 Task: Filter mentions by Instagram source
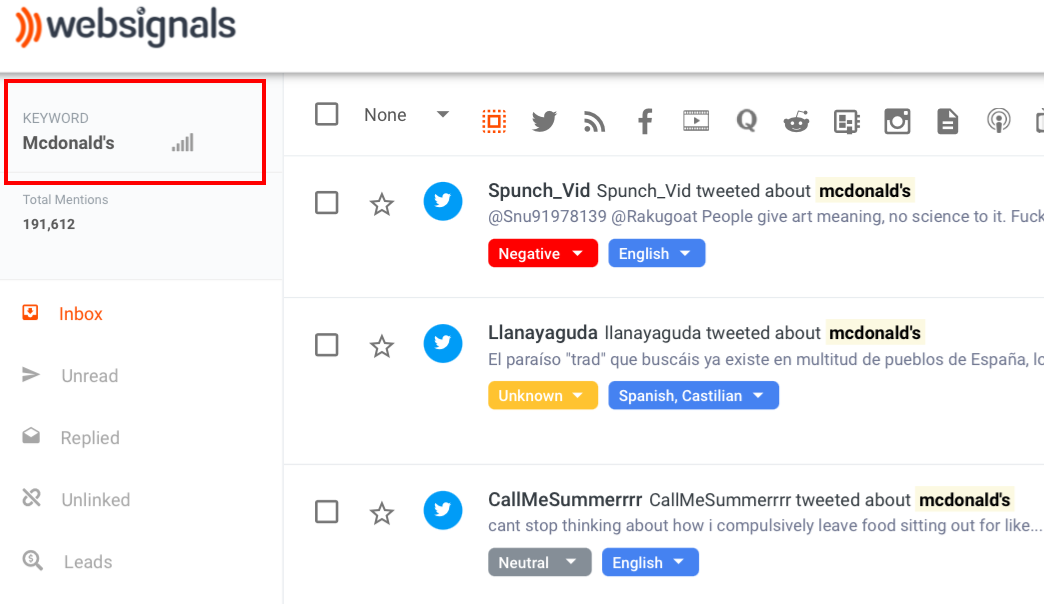click(897, 121)
